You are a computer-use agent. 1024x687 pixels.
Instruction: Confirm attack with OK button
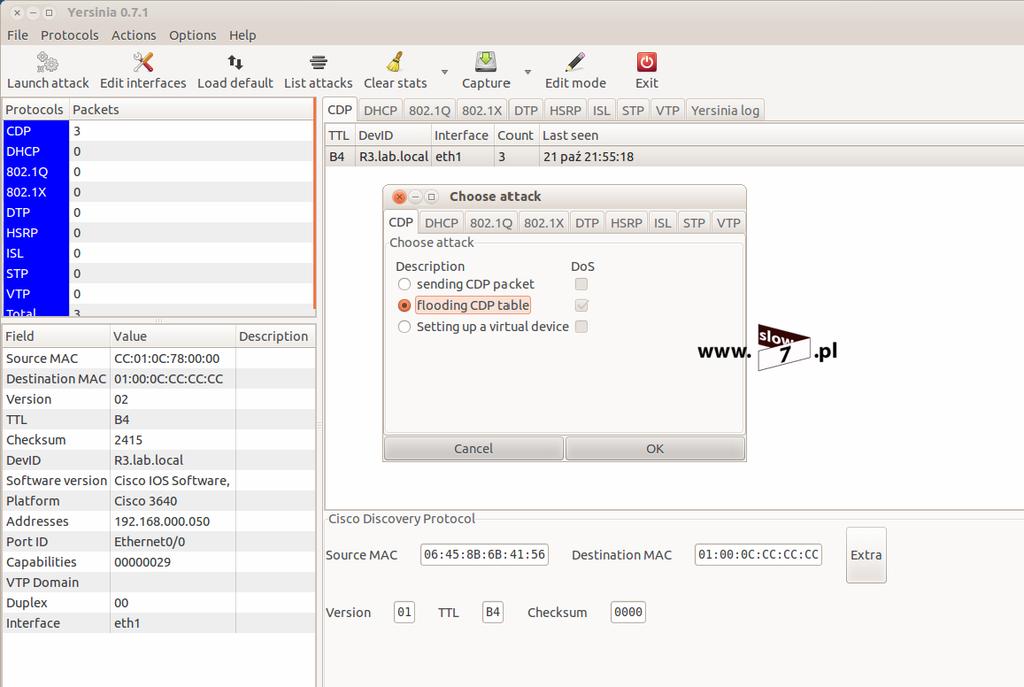[655, 449]
